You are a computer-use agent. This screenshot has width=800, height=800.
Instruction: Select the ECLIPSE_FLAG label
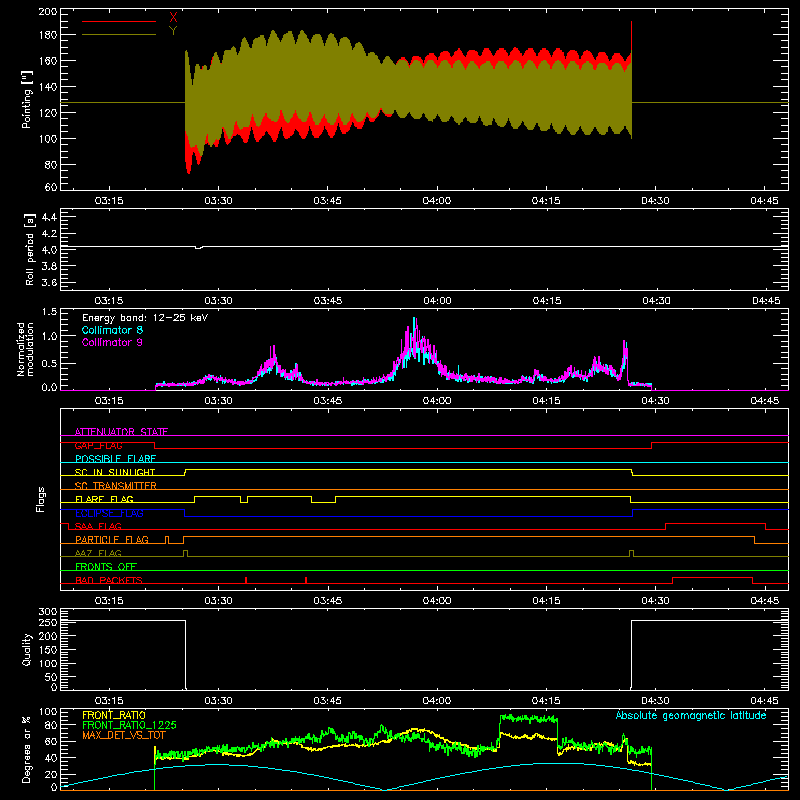coord(109,513)
